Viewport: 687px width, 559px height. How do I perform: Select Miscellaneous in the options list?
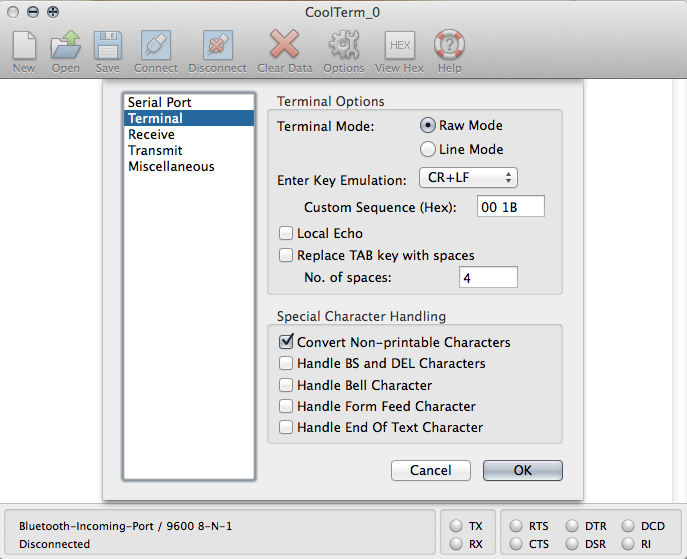(189, 166)
